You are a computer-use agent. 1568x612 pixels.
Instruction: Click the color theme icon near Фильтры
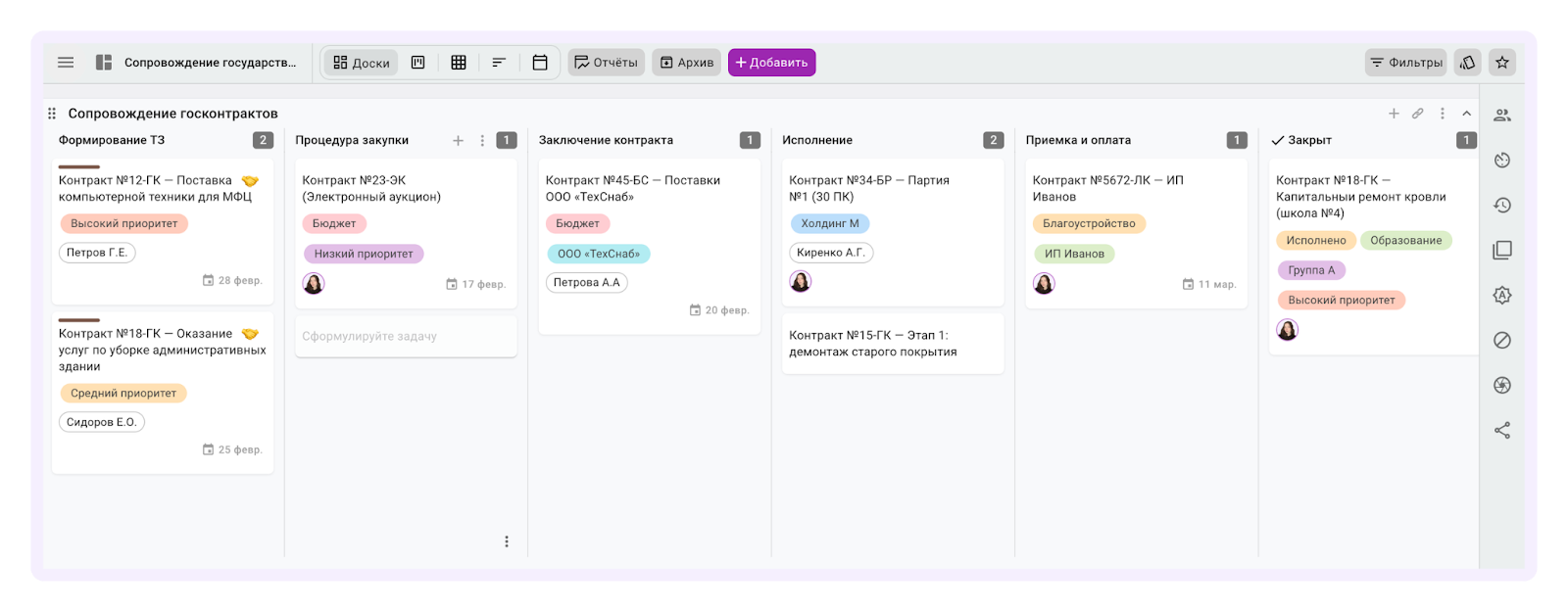coord(1467,63)
